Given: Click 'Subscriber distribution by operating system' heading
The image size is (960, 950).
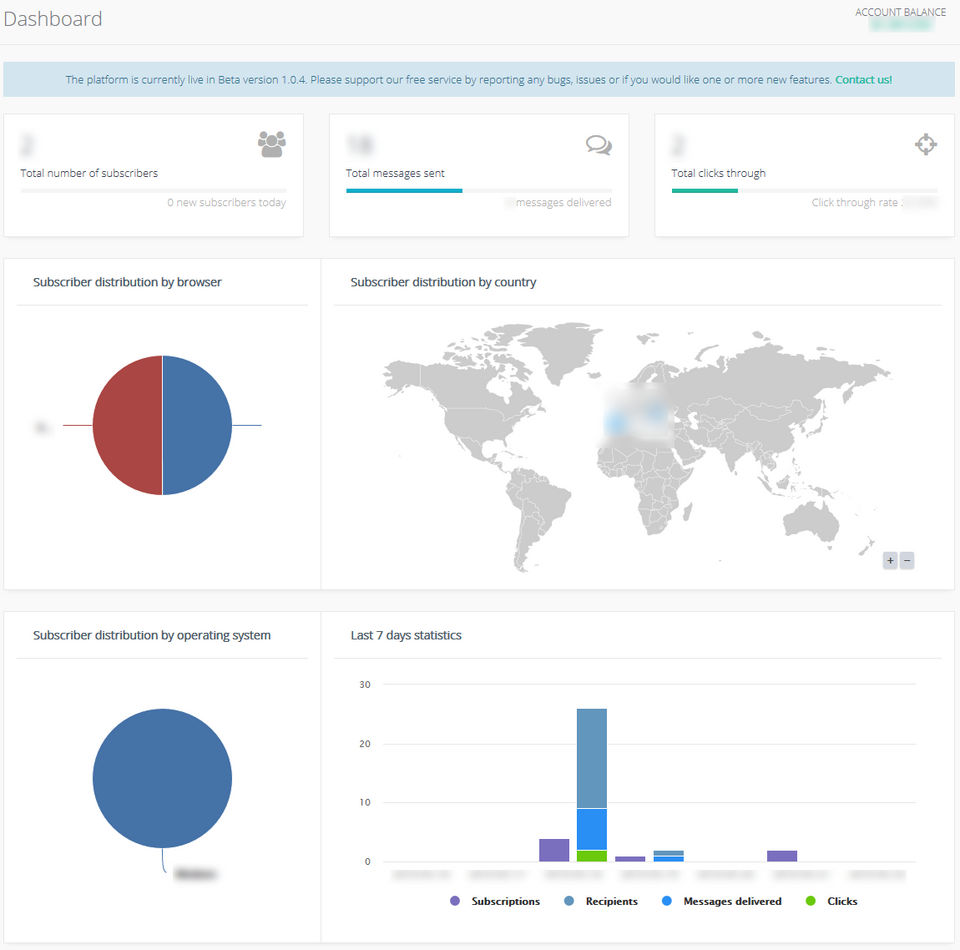Looking at the screenshot, I should [152, 635].
